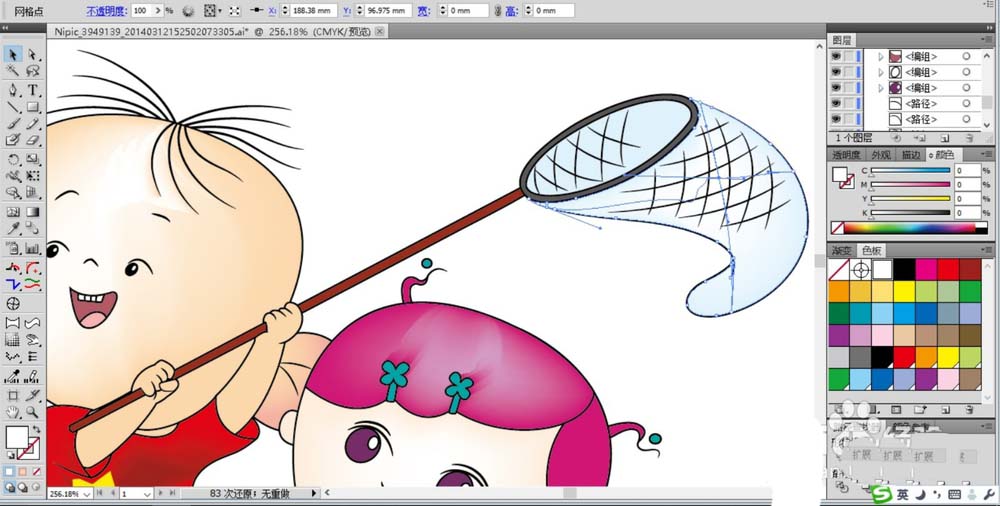This screenshot has height=506, width=1000.
Task: Select the Direct Selection tool
Action: 33,55
